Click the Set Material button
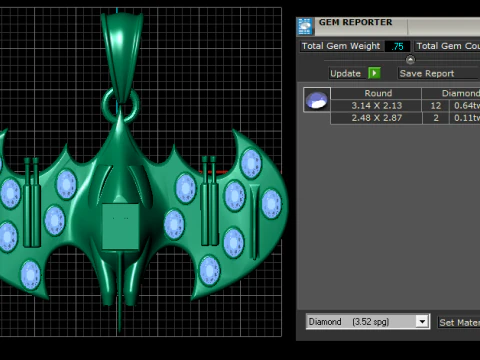The image size is (480, 360). [459, 322]
